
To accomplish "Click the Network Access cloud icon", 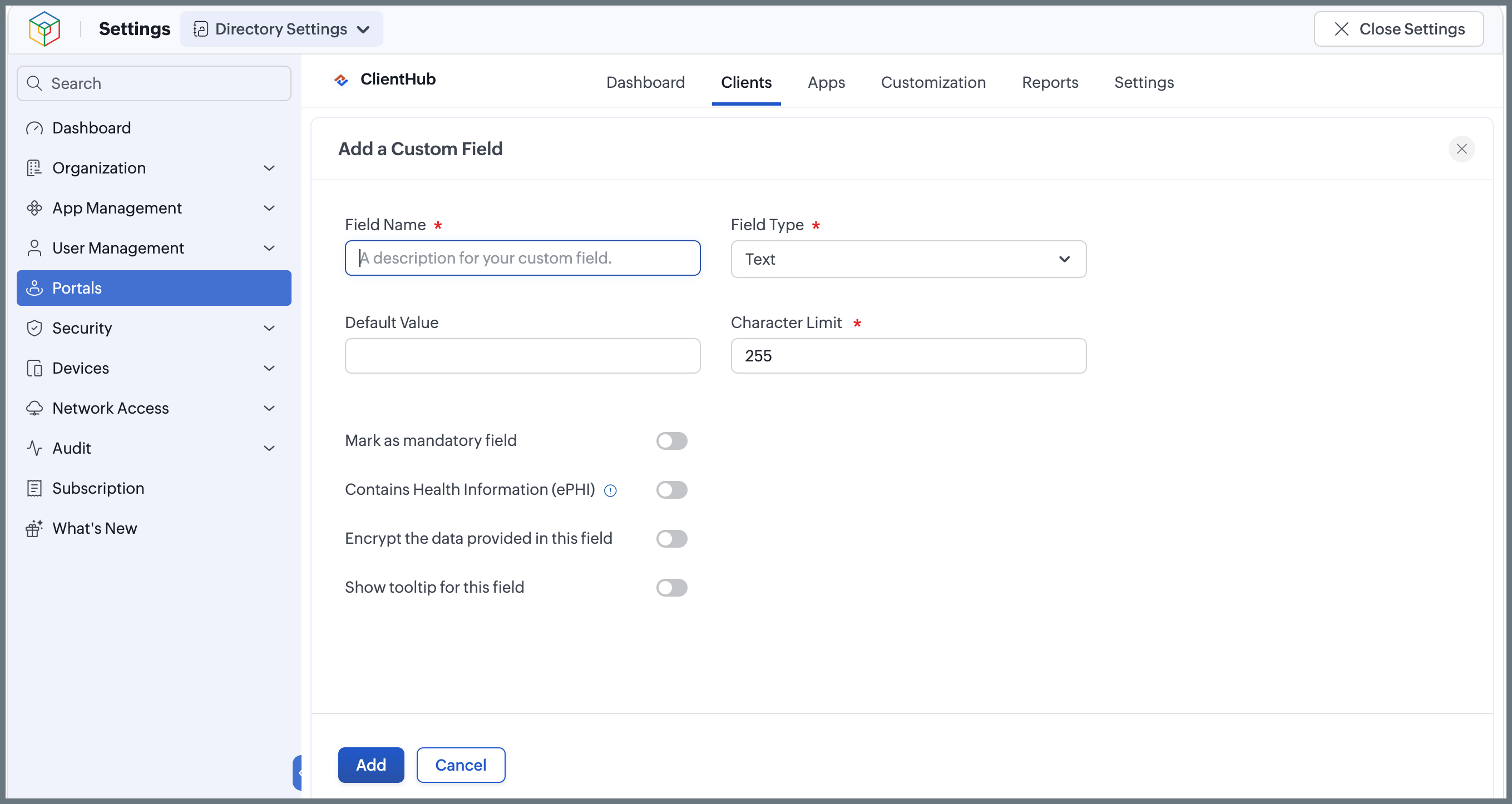I will click(34, 408).
